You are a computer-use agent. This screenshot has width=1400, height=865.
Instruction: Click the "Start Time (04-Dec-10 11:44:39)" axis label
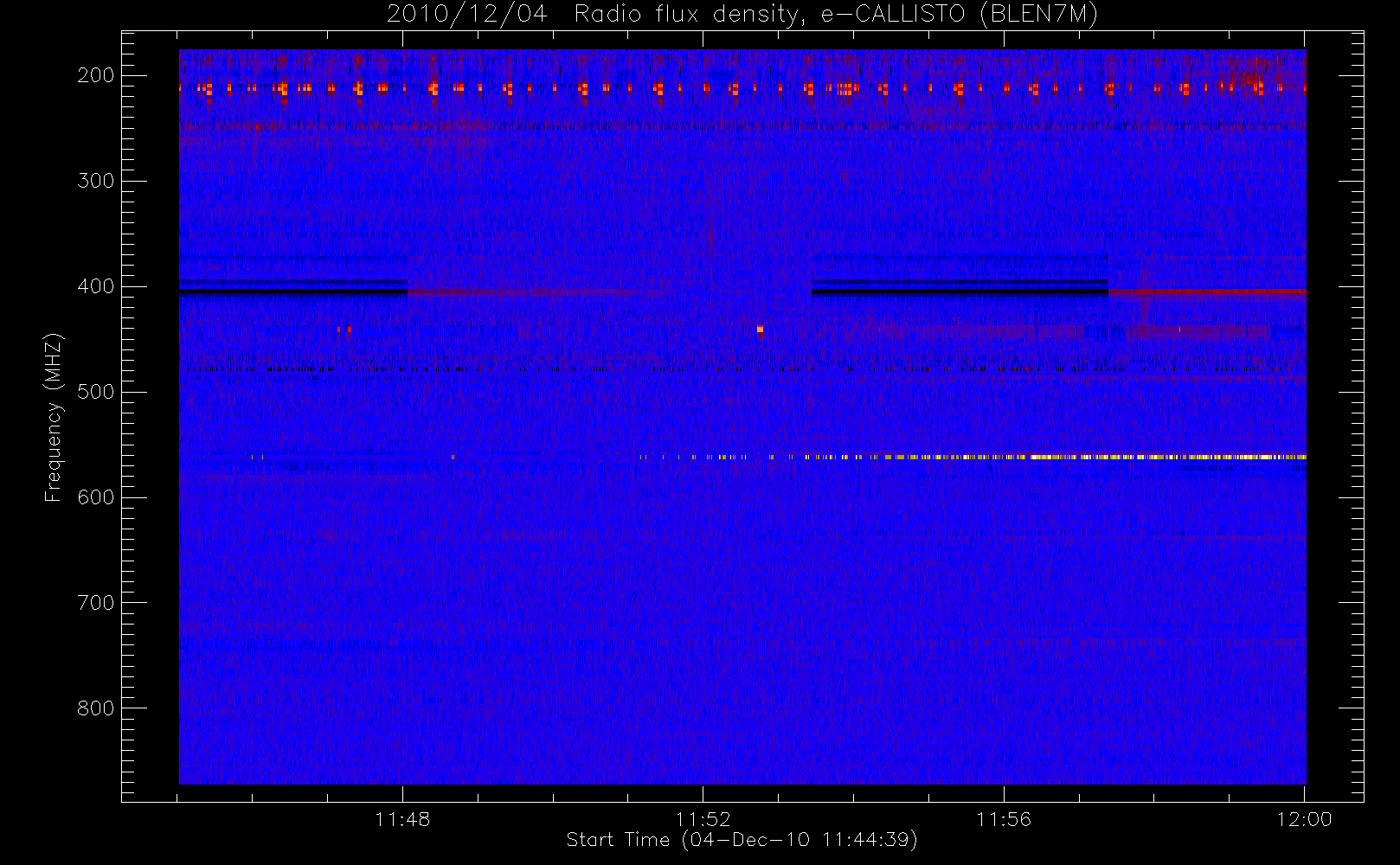(742, 840)
